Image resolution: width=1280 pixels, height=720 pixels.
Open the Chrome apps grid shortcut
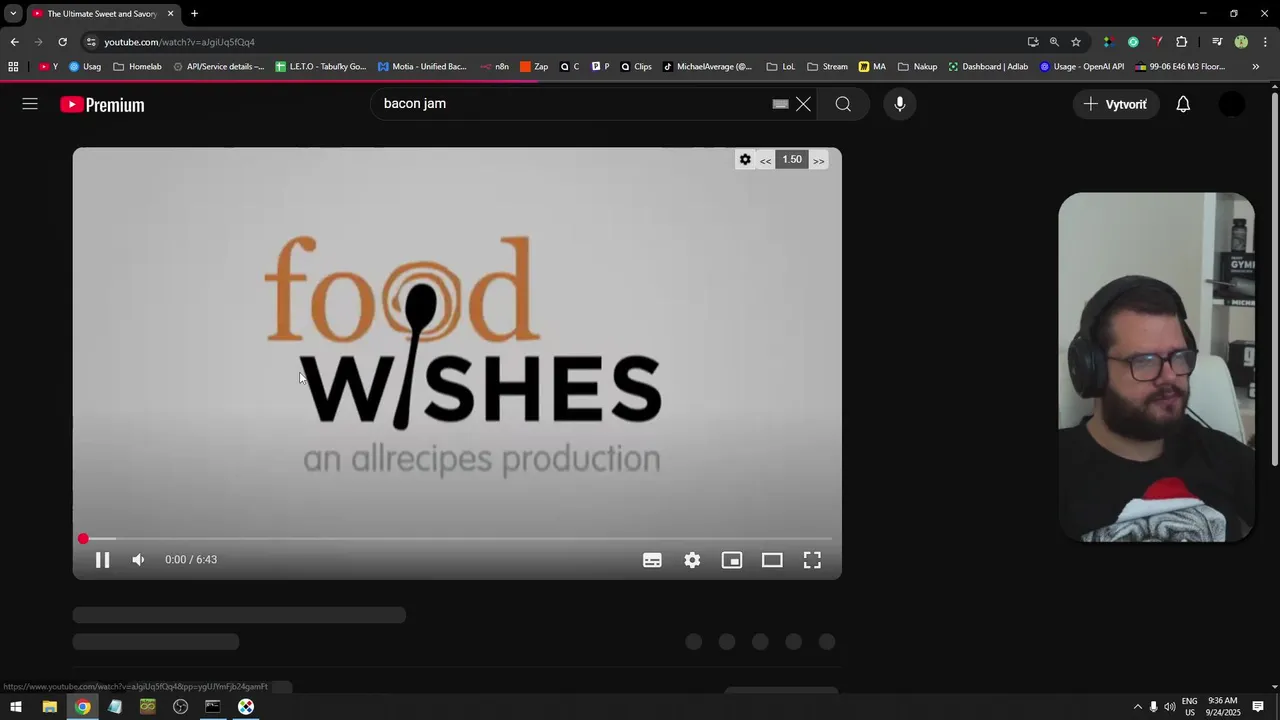coord(13,67)
